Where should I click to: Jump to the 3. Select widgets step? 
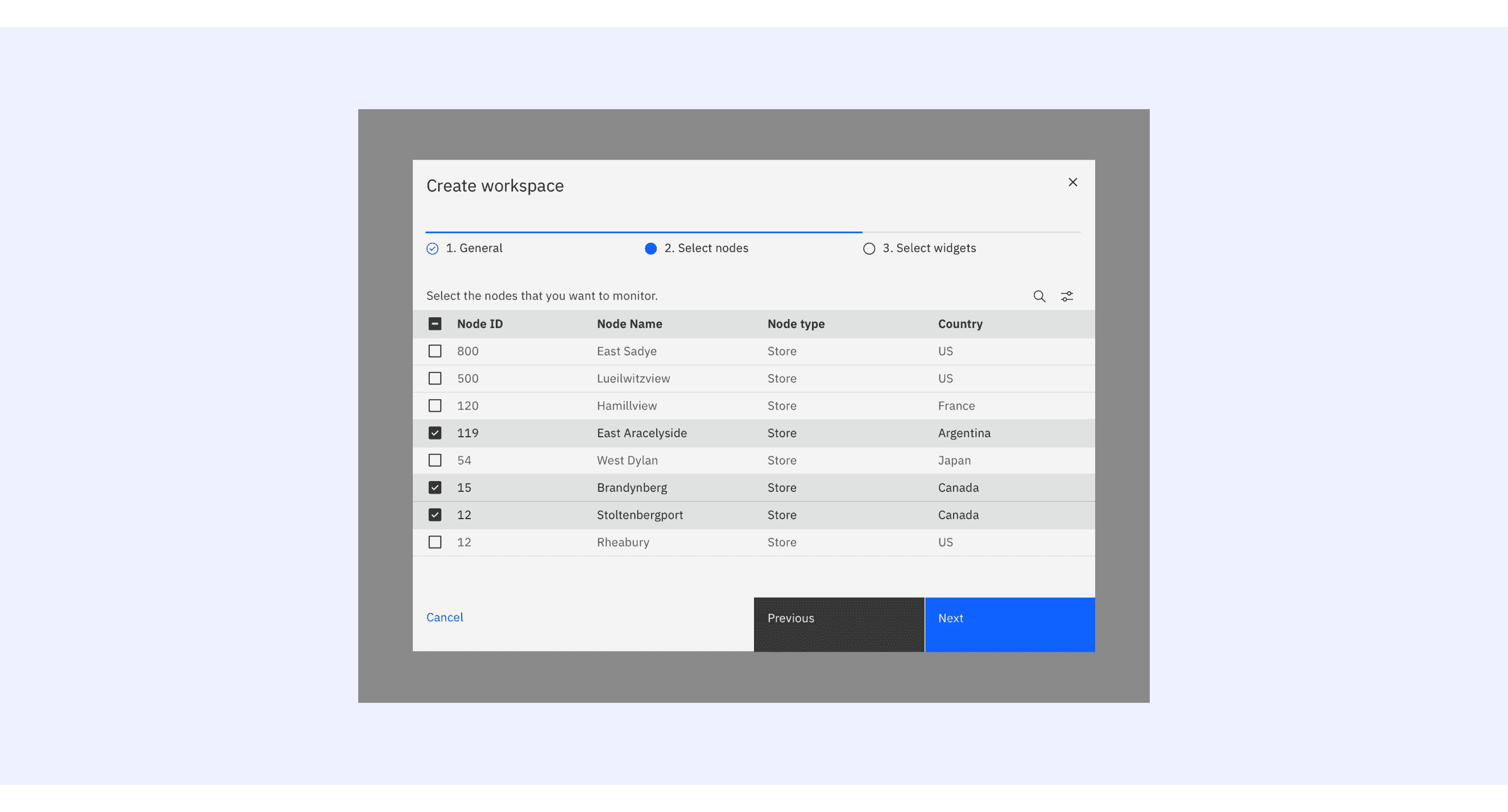929,248
